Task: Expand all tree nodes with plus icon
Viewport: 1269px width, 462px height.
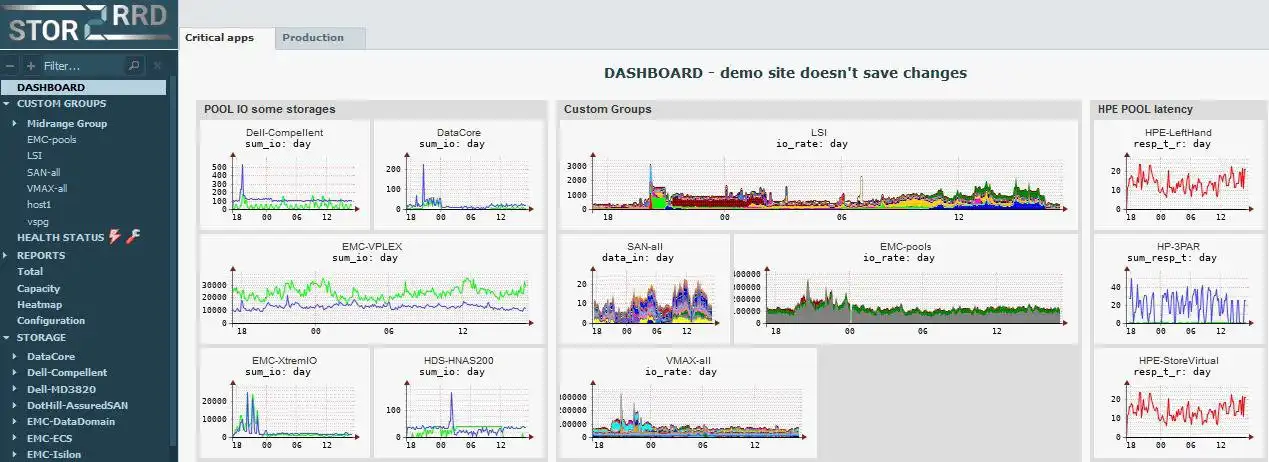Action: click(30, 66)
